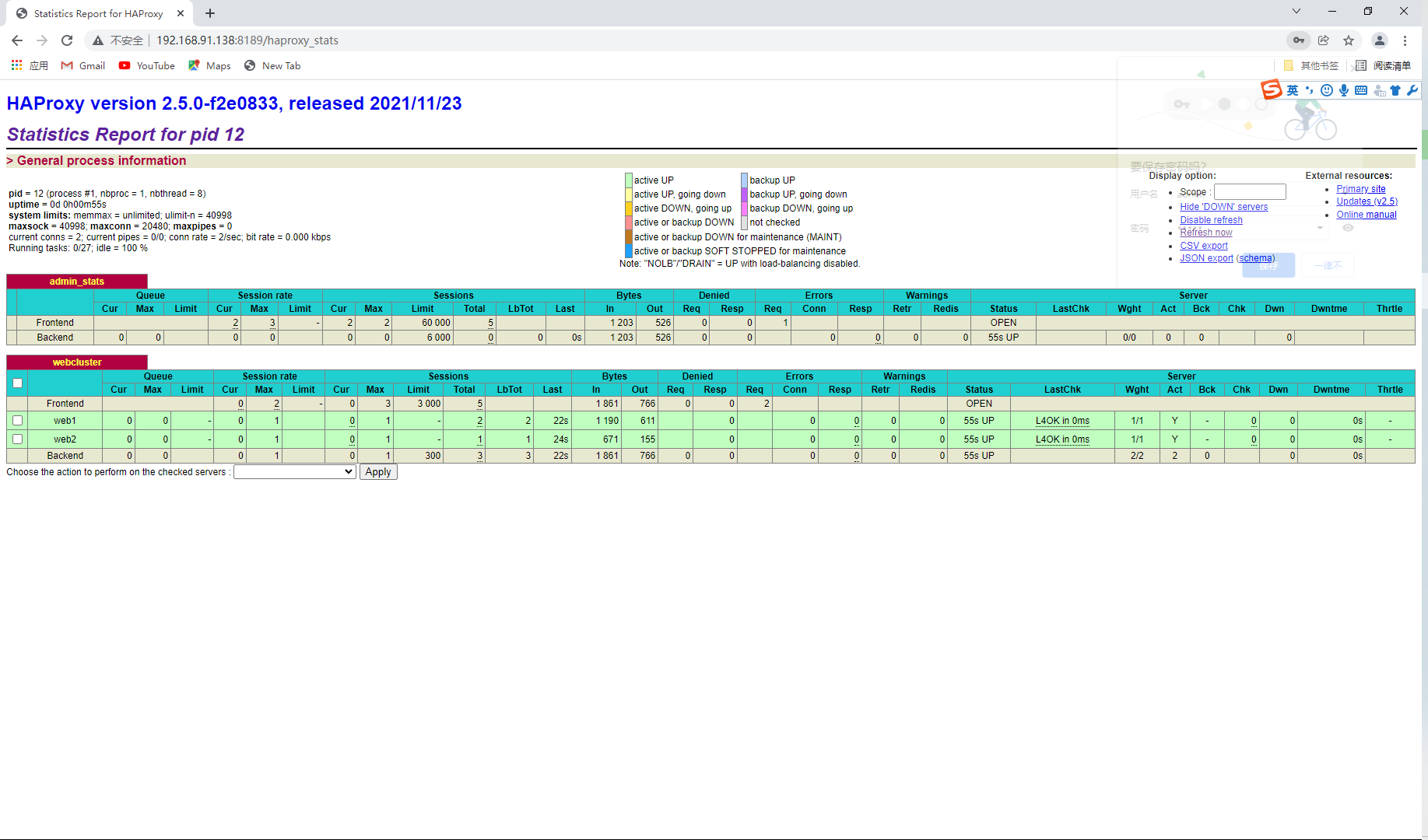
Task: Click the web1 server name
Action: 65,421
